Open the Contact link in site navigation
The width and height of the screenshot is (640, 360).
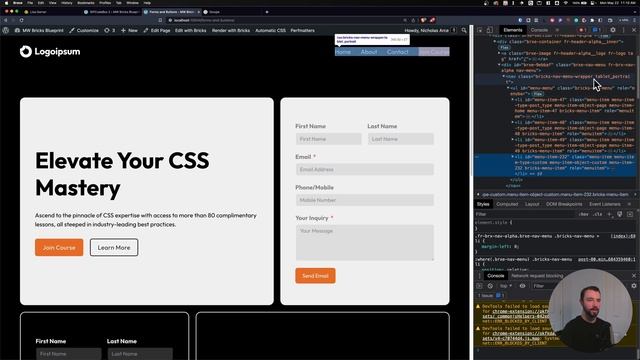coord(397,52)
